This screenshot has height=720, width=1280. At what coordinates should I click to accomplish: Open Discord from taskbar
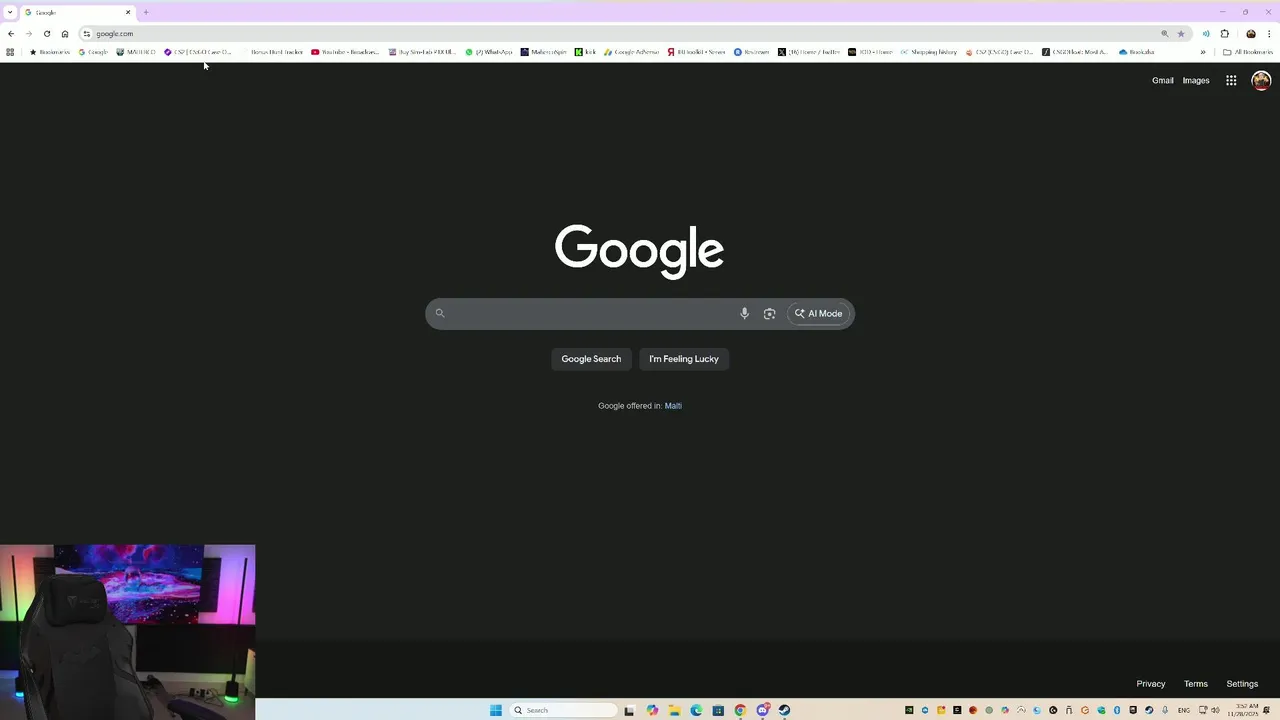coord(762,710)
